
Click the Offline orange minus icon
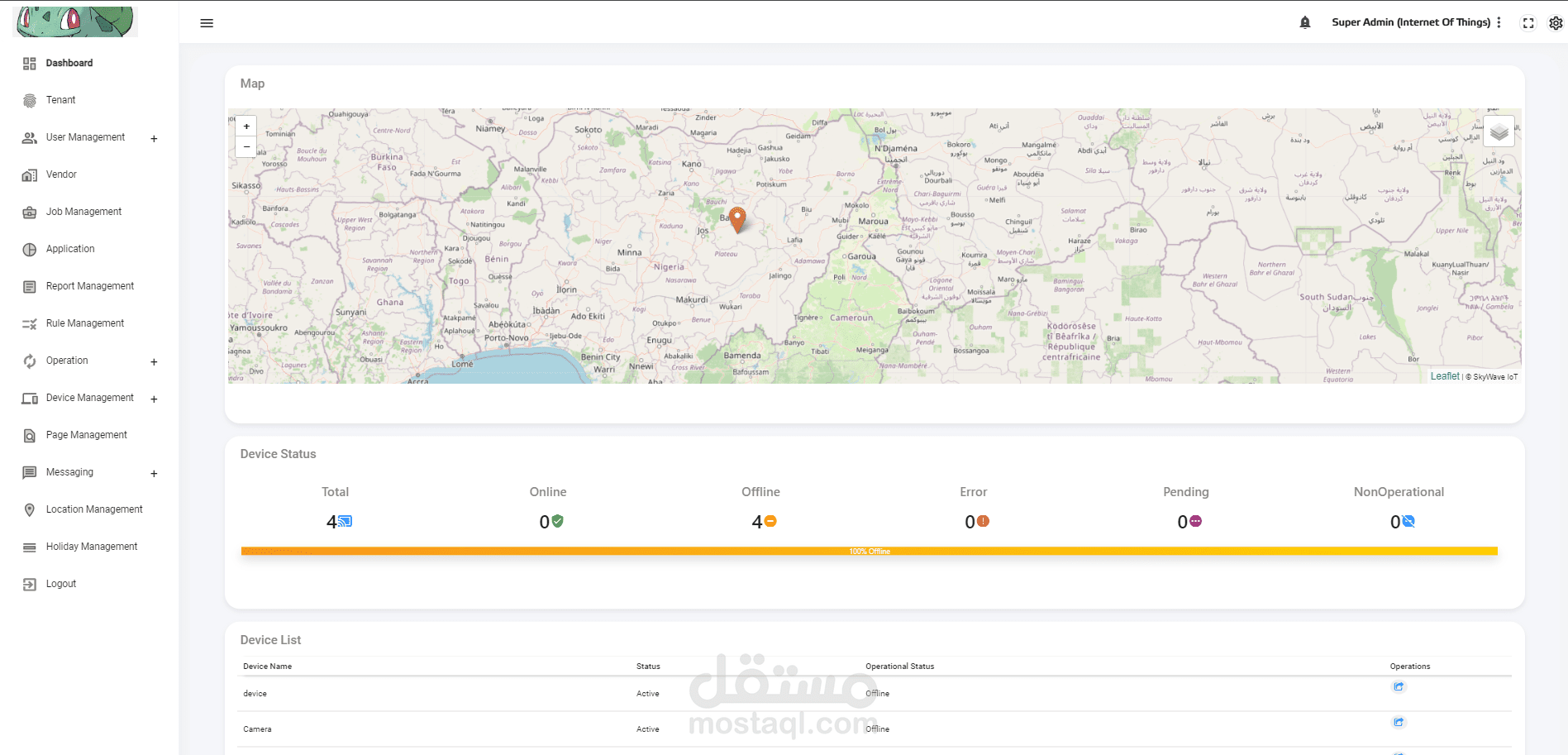[x=770, y=521]
